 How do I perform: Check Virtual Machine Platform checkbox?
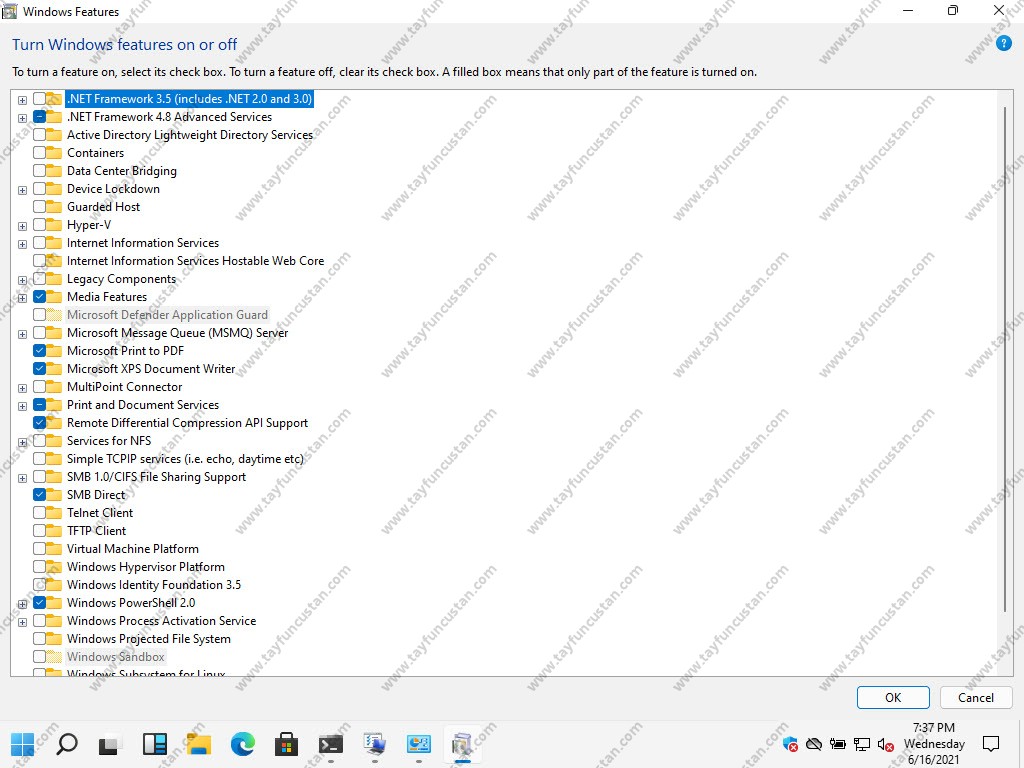[39, 549]
